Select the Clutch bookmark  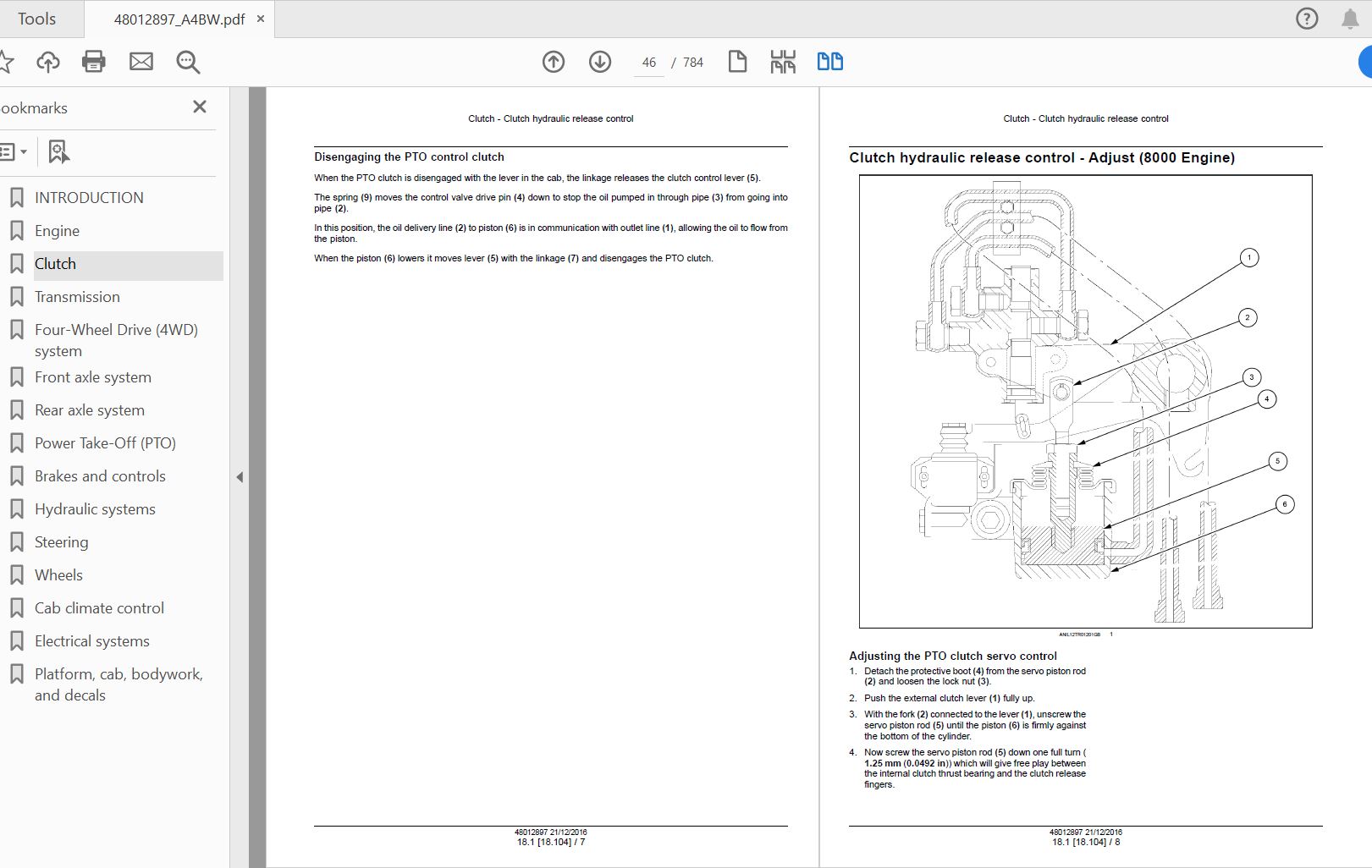point(55,264)
